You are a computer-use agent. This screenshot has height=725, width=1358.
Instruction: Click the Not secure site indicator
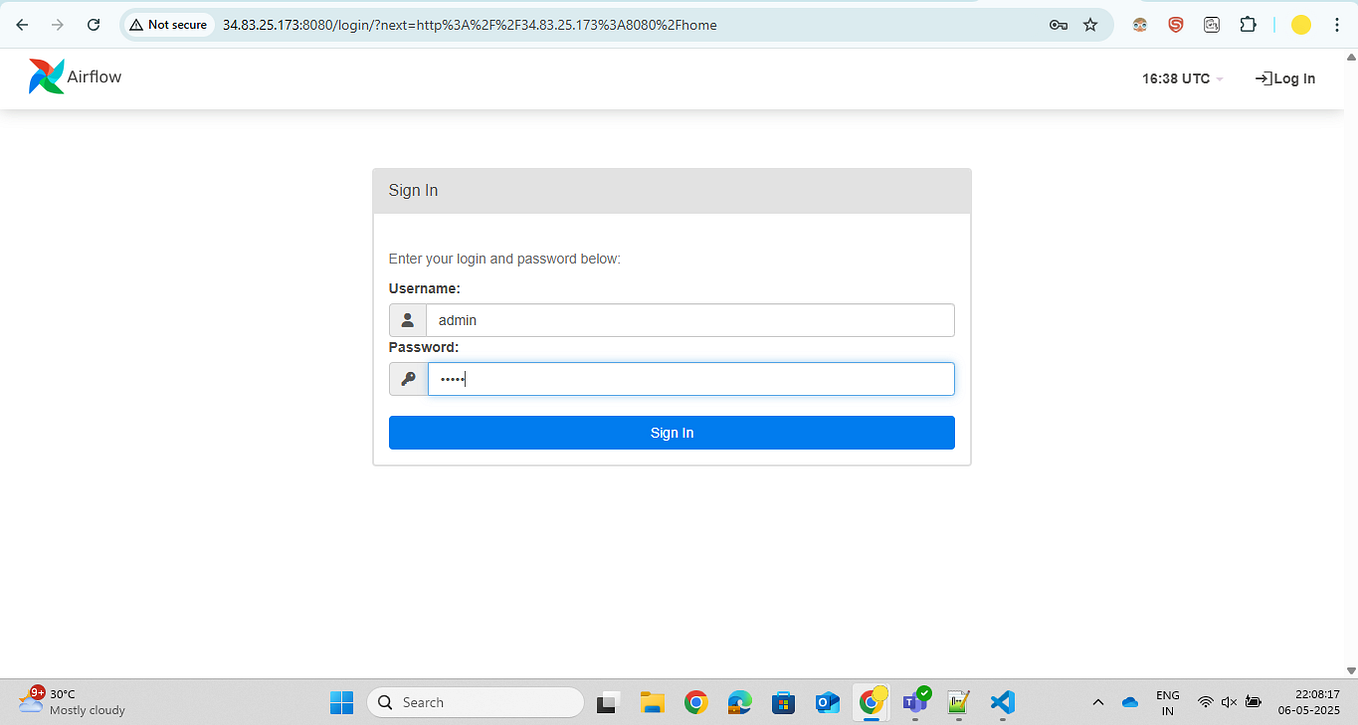click(x=168, y=24)
